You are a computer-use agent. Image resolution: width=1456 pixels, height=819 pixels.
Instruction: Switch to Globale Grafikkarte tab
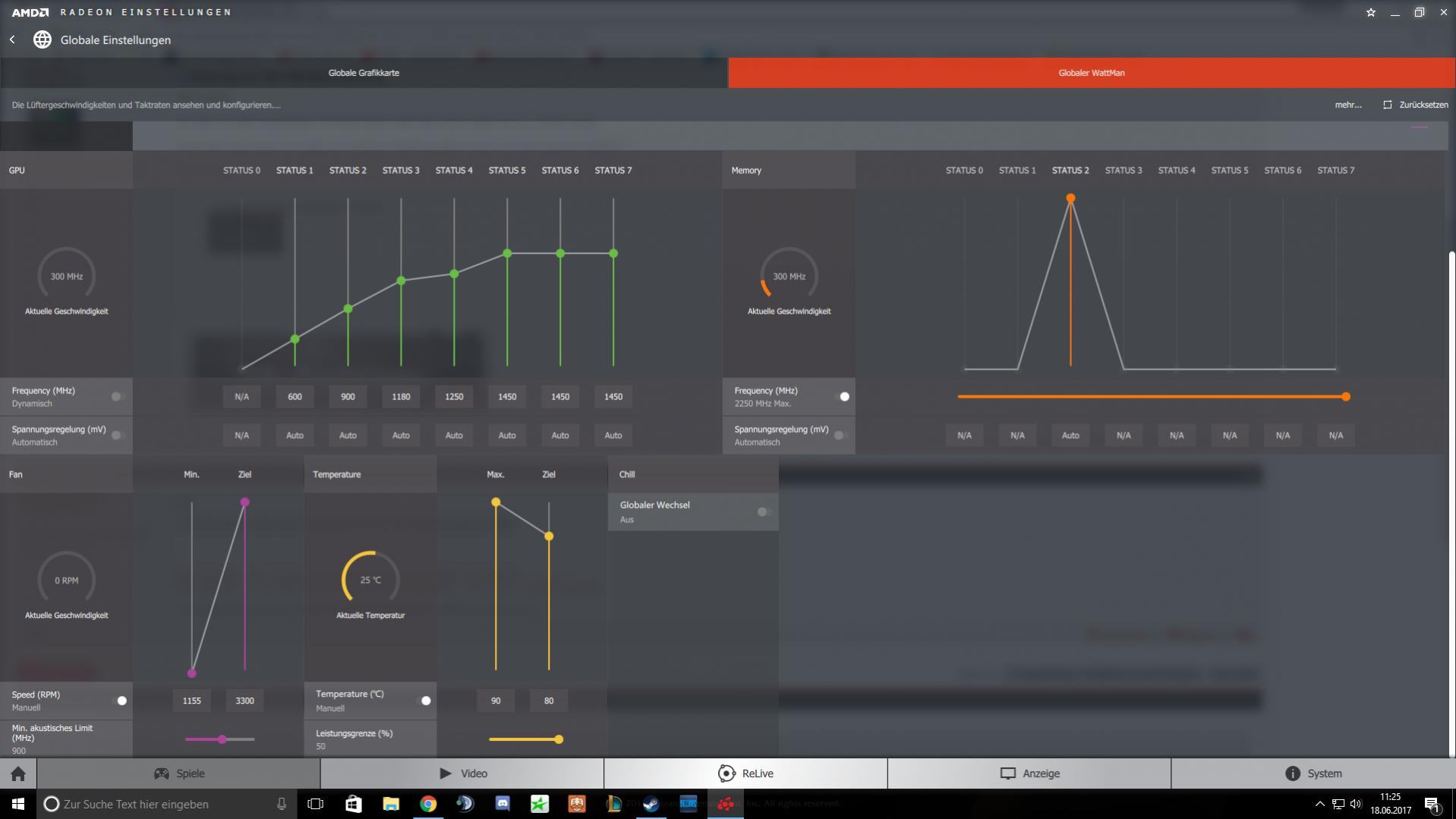pos(364,73)
